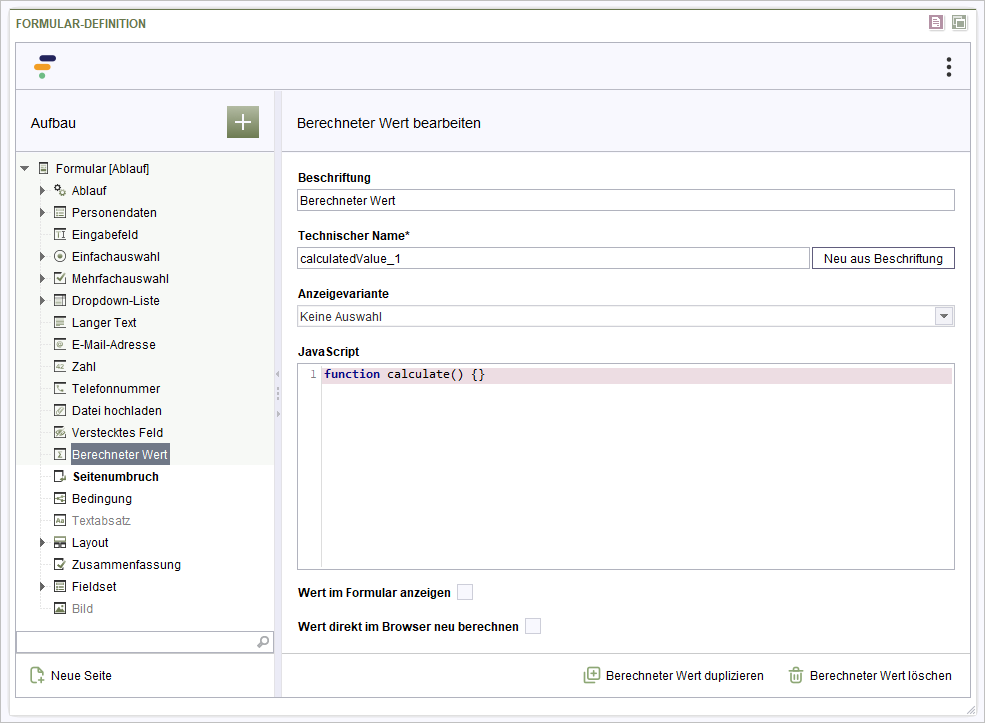Expand the Layout tree node
Image resolution: width=985 pixels, height=723 pixels.
pyautogui.click(x=42, y=542)
